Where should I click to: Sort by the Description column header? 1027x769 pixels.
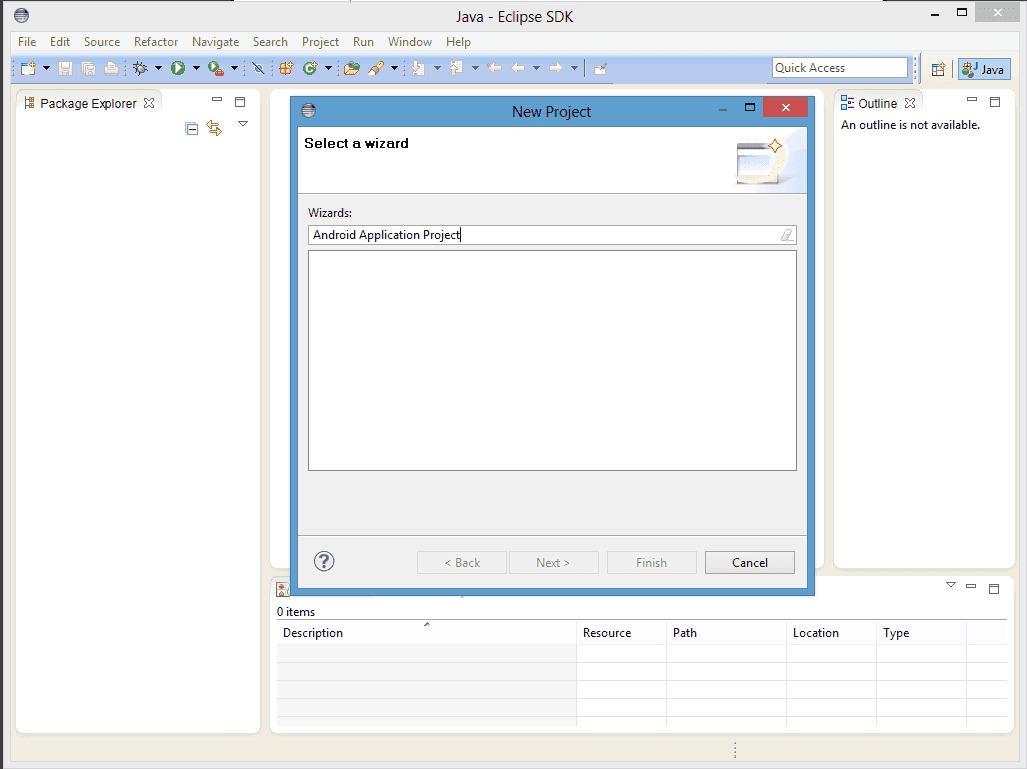pyautogui.click(x=426, y=633)
